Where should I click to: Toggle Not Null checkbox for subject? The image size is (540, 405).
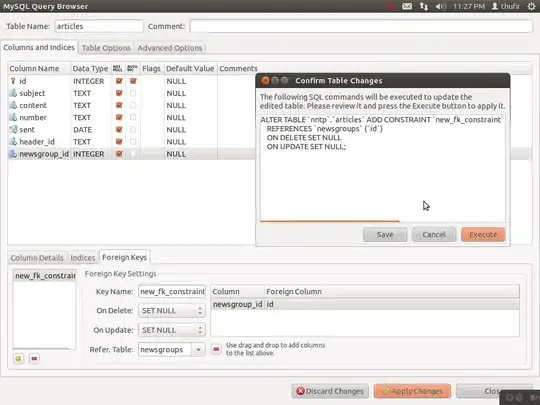pyautogui.click(x=119, y=93)
